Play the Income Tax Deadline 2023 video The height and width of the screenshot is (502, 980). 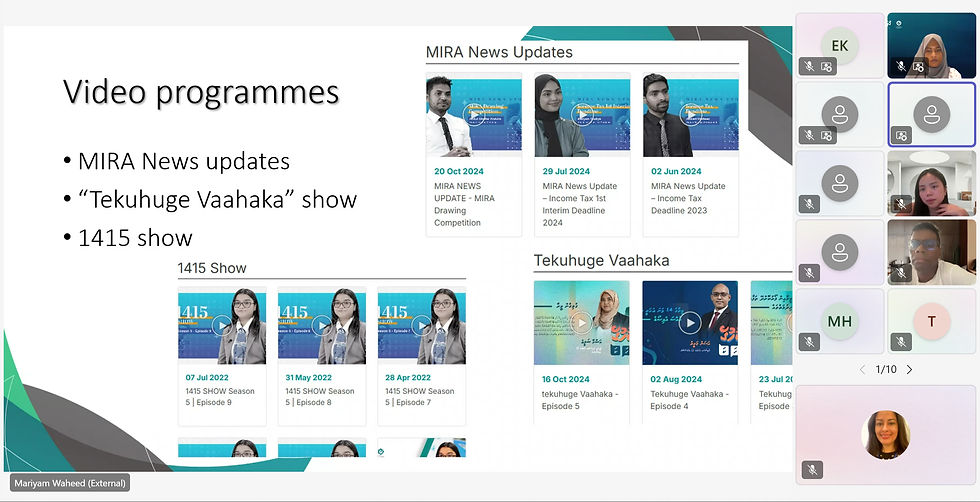pyautogui.click(x=691, y=115)
